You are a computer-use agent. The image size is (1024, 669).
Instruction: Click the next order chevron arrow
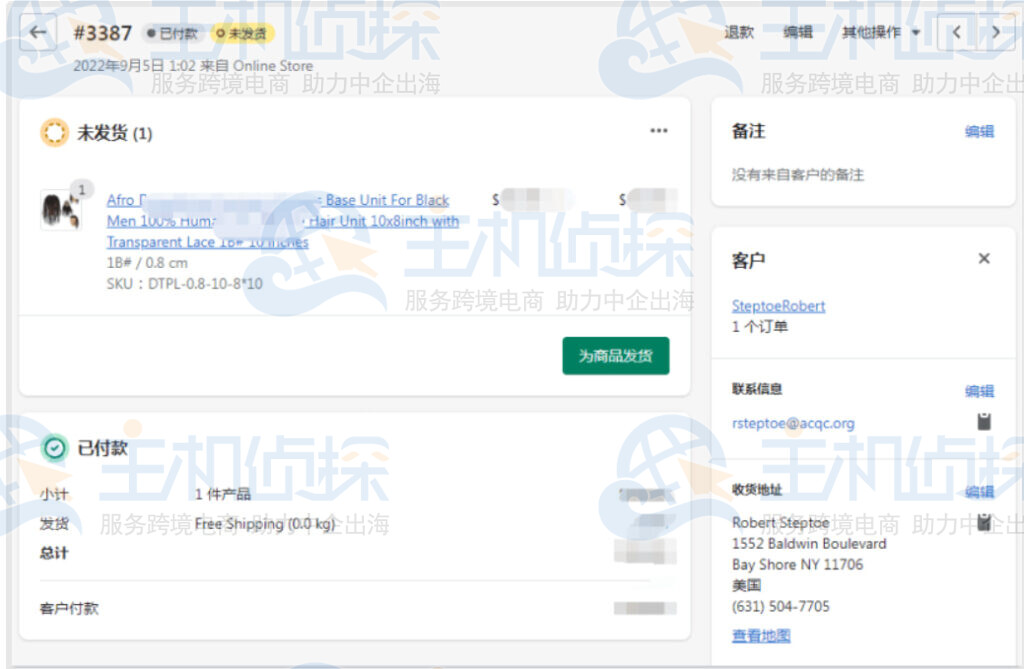pos(997,31)
